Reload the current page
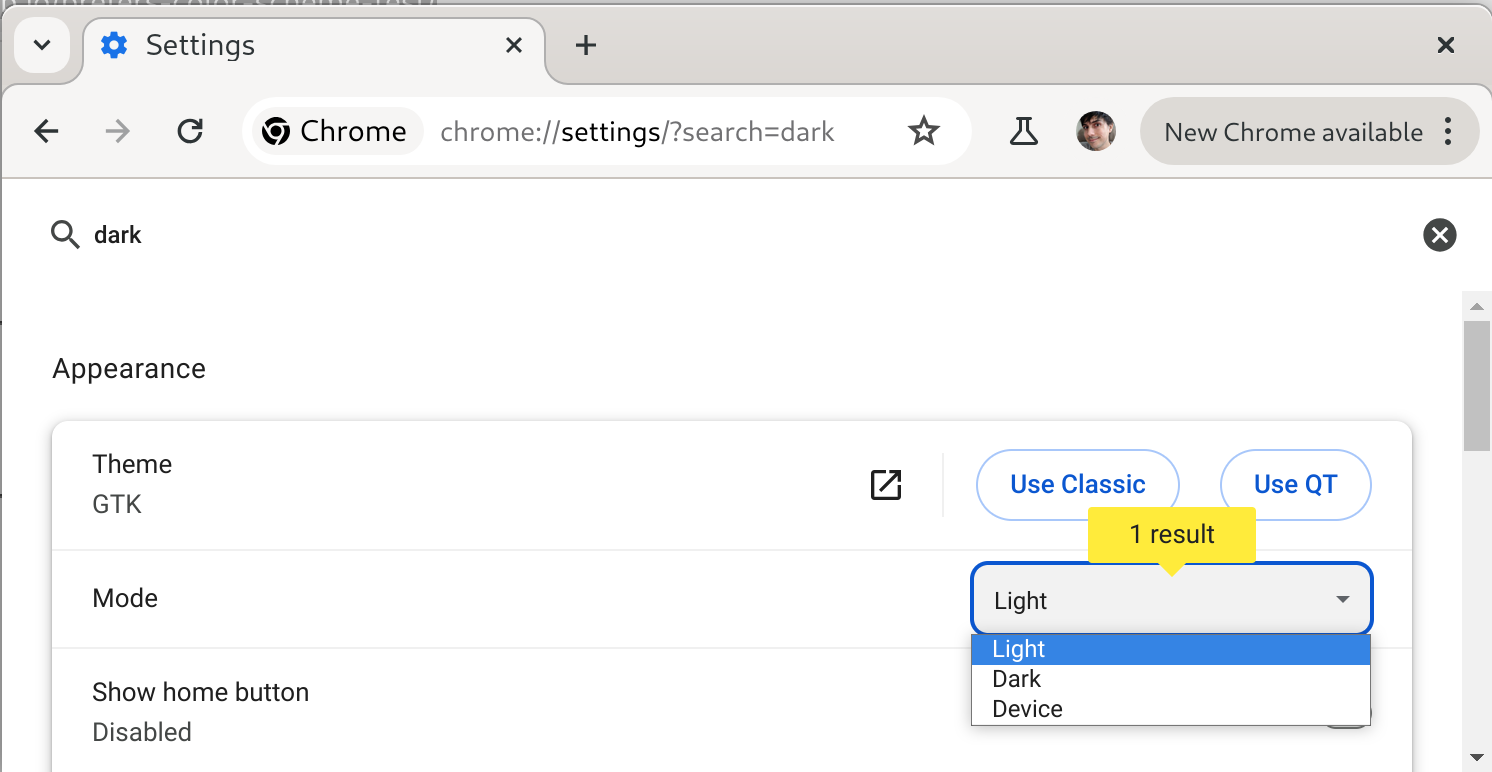Image resolution: width=1492 pixels, height=772 pixels. 190,131
